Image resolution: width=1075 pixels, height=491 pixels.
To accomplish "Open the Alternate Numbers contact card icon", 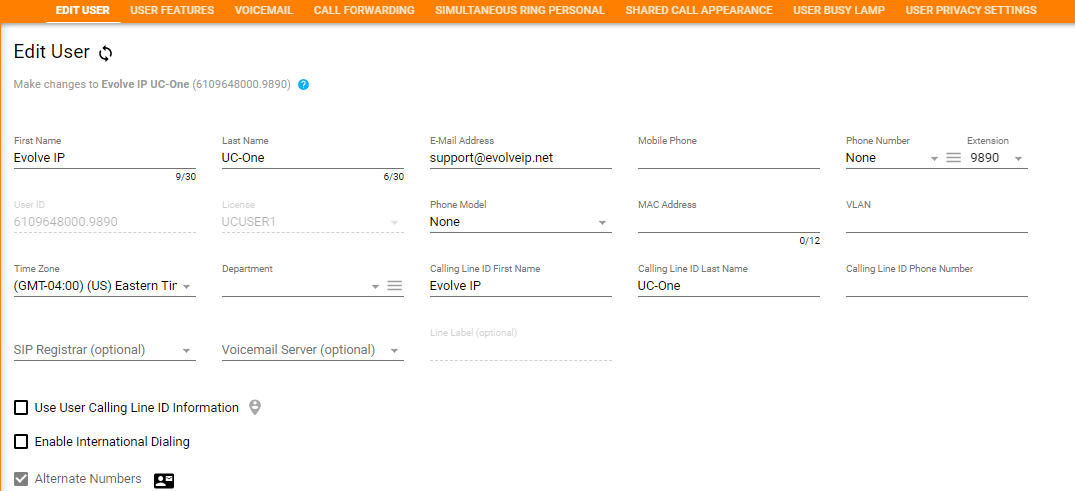I will tap(164, 480).
